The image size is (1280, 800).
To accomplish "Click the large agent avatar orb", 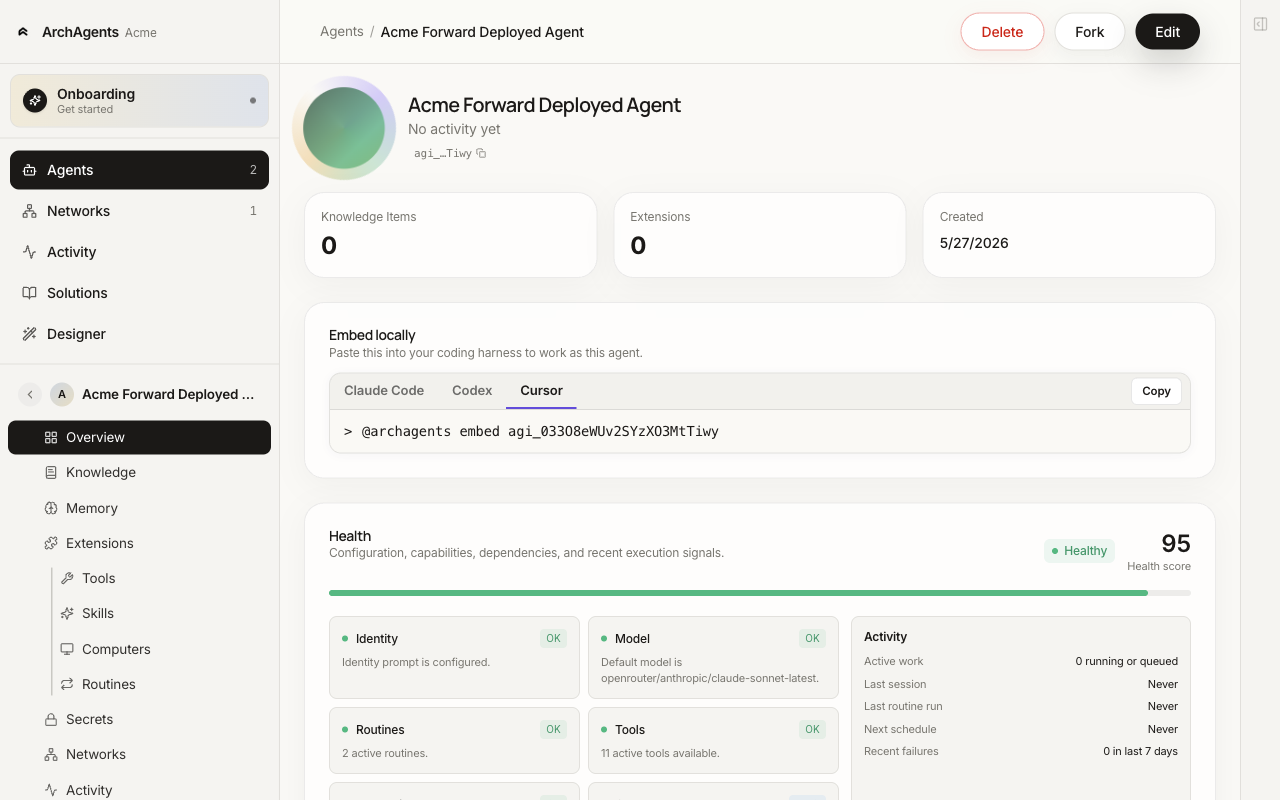I will point(344,128).
